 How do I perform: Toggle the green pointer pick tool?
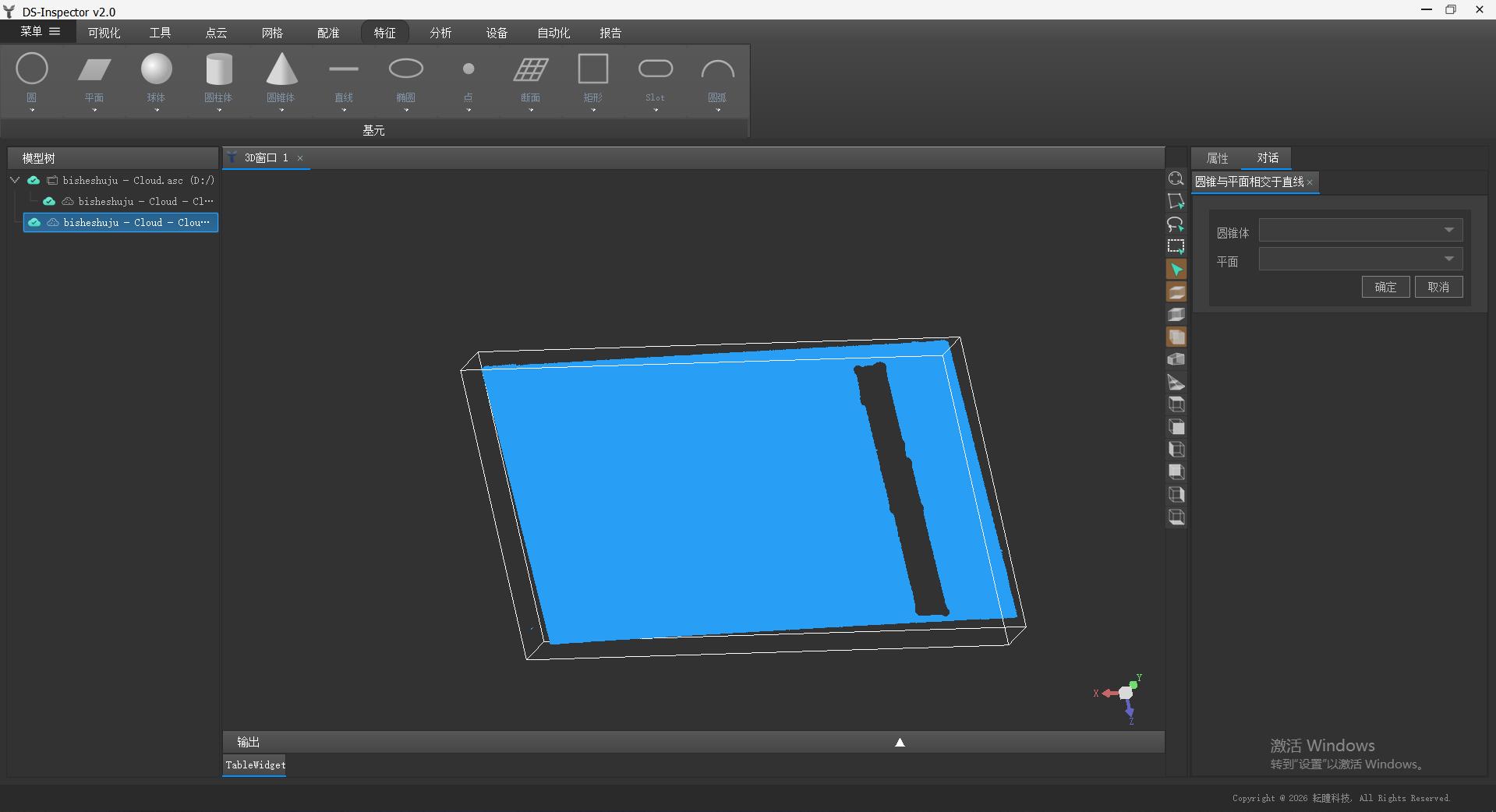pos(1176,270)
